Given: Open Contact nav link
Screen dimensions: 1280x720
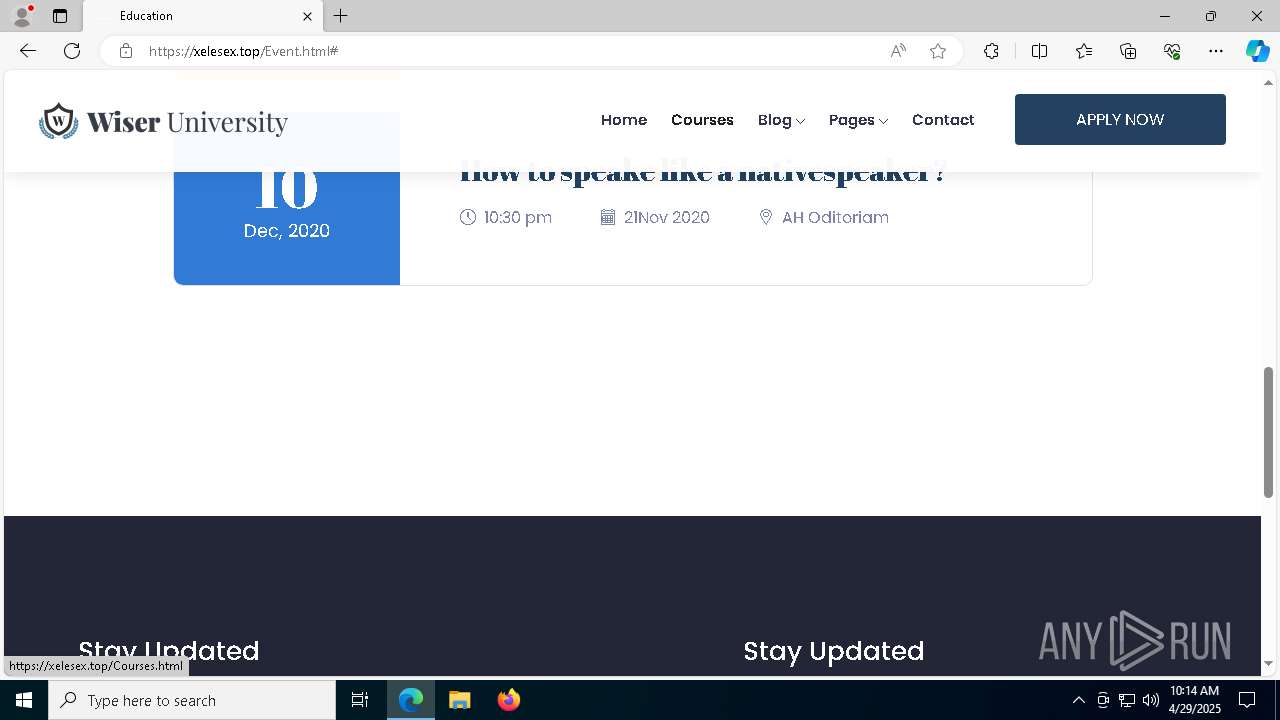Looking at the screenshot, I should coord(943,120).
